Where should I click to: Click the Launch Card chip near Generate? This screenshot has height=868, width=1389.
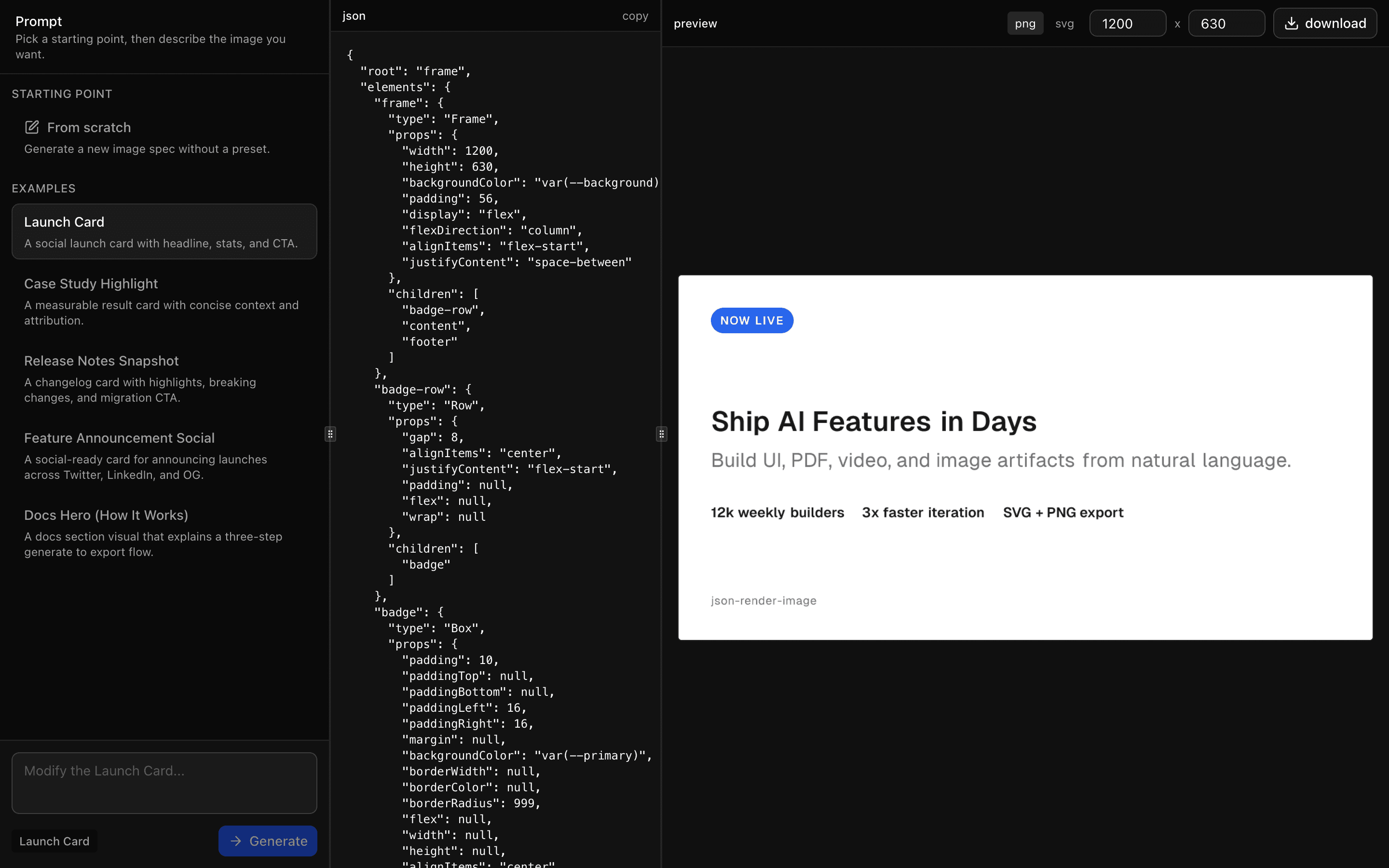(54, 841)
